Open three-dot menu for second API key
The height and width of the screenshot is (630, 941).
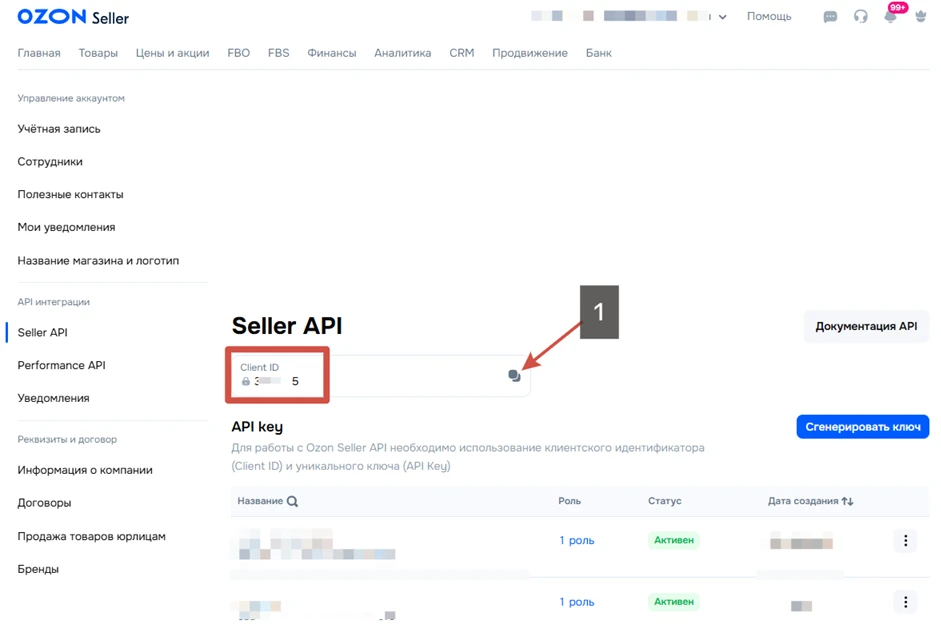pos(905,602)
